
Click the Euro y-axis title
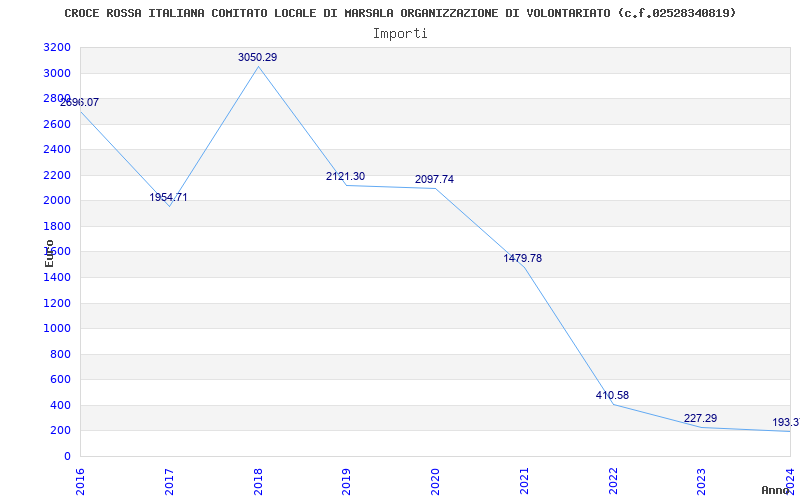pos(49,253)
